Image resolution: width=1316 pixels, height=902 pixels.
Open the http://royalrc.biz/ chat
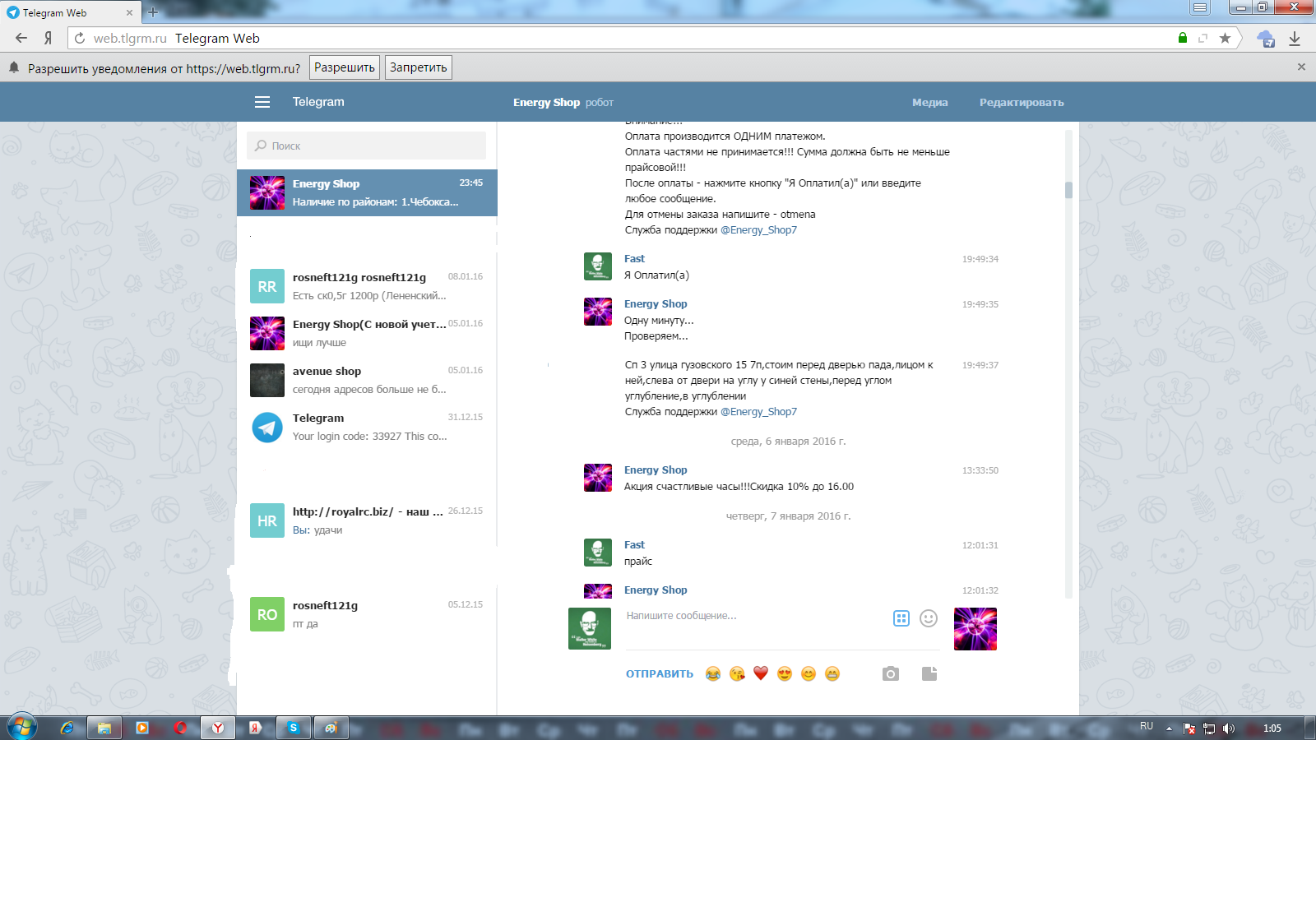367,520
